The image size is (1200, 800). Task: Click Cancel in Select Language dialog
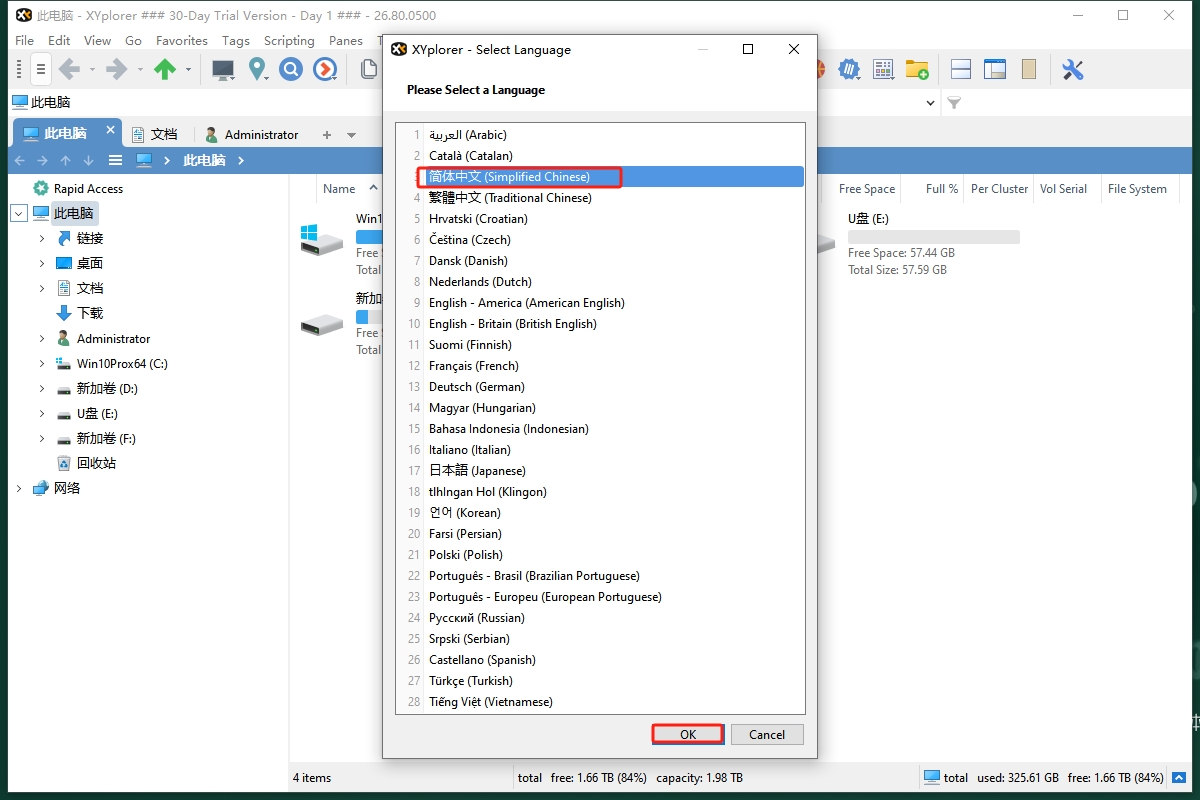tap(766, 734)
